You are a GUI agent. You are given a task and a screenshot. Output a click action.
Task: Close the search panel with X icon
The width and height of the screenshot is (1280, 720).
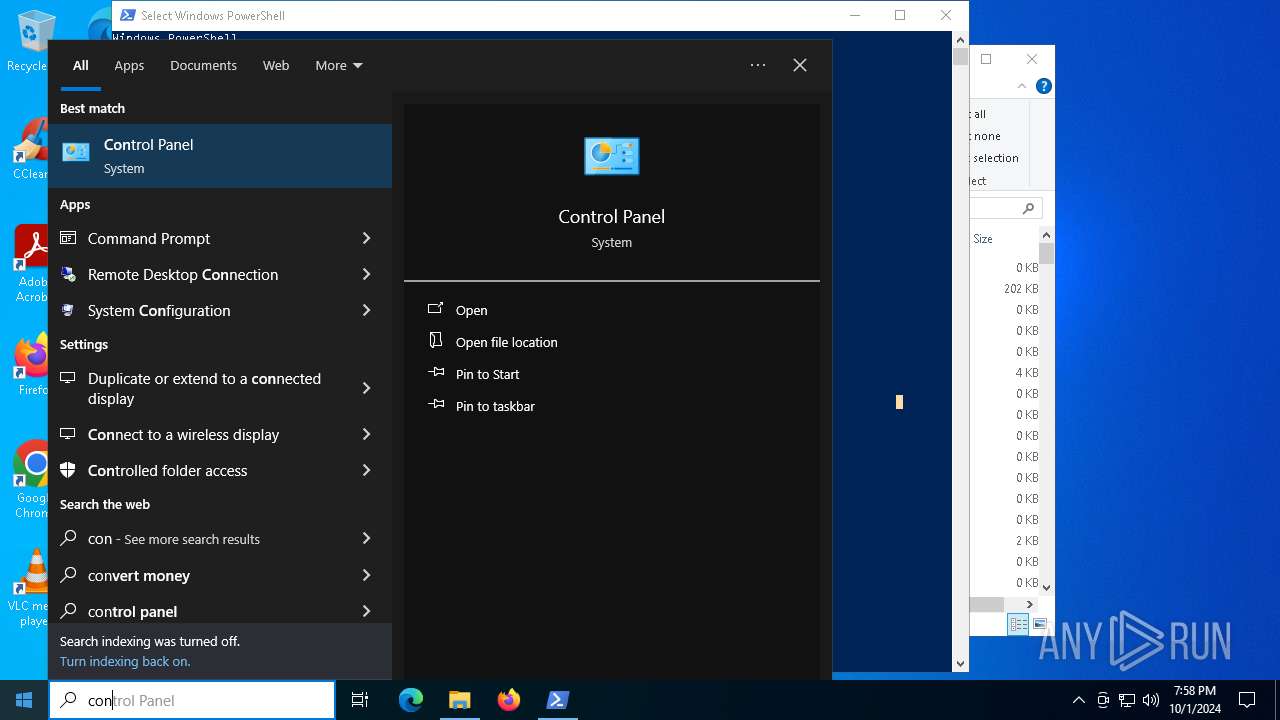coord(799,65)
